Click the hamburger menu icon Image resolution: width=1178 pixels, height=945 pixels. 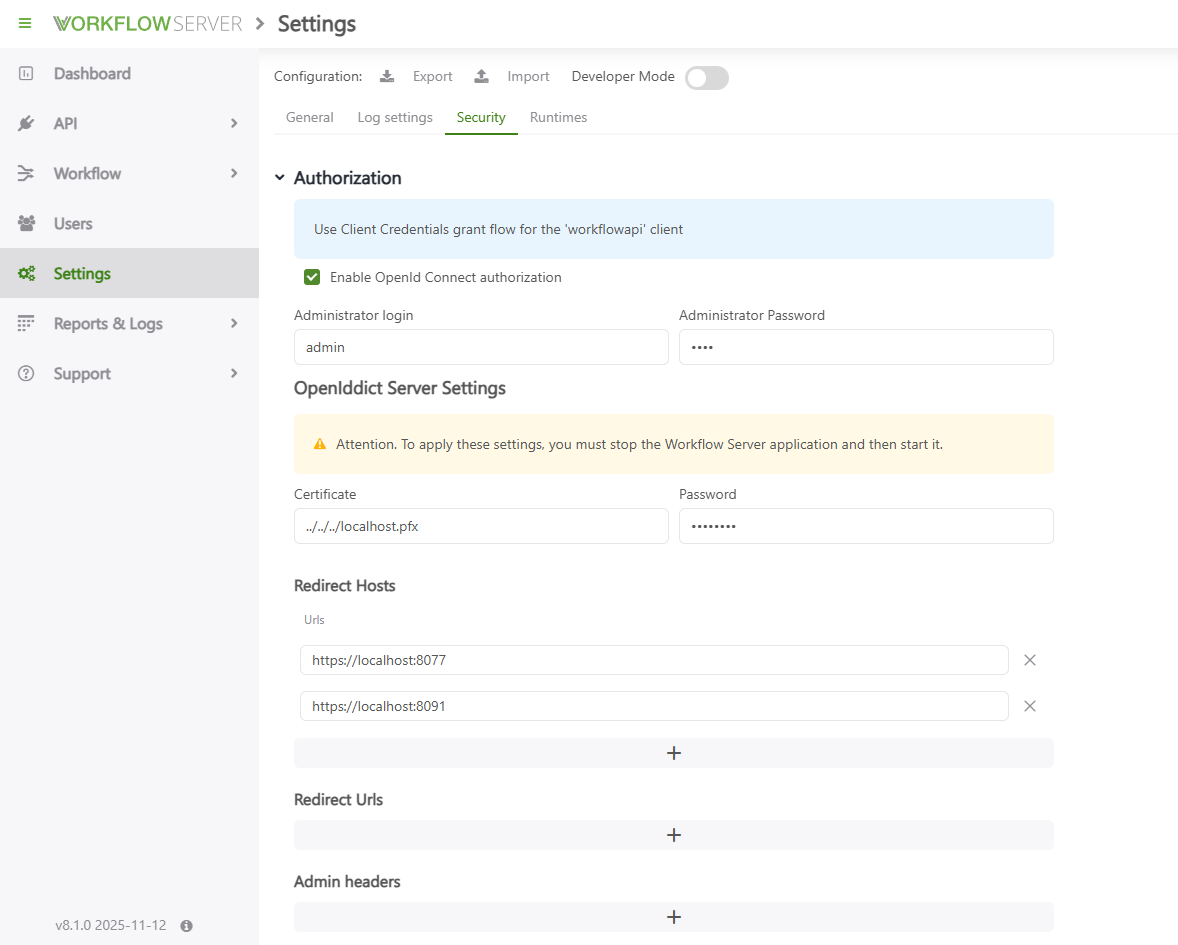point(25,23)
